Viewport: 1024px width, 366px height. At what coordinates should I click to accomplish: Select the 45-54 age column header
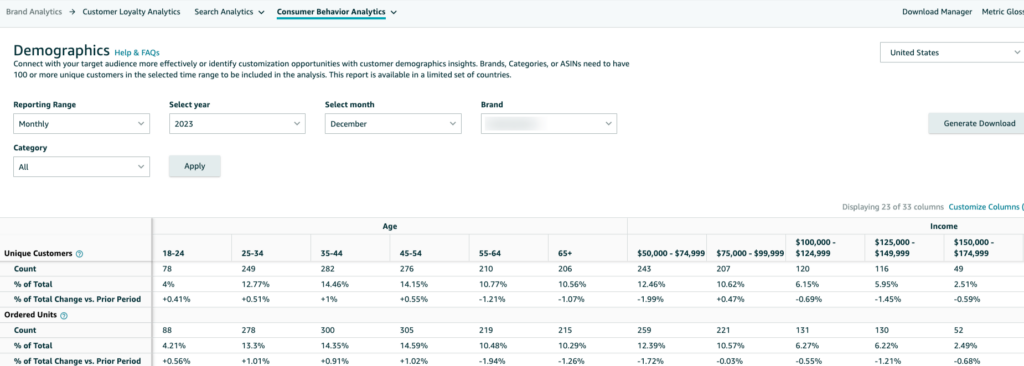(x=410, y=253)
